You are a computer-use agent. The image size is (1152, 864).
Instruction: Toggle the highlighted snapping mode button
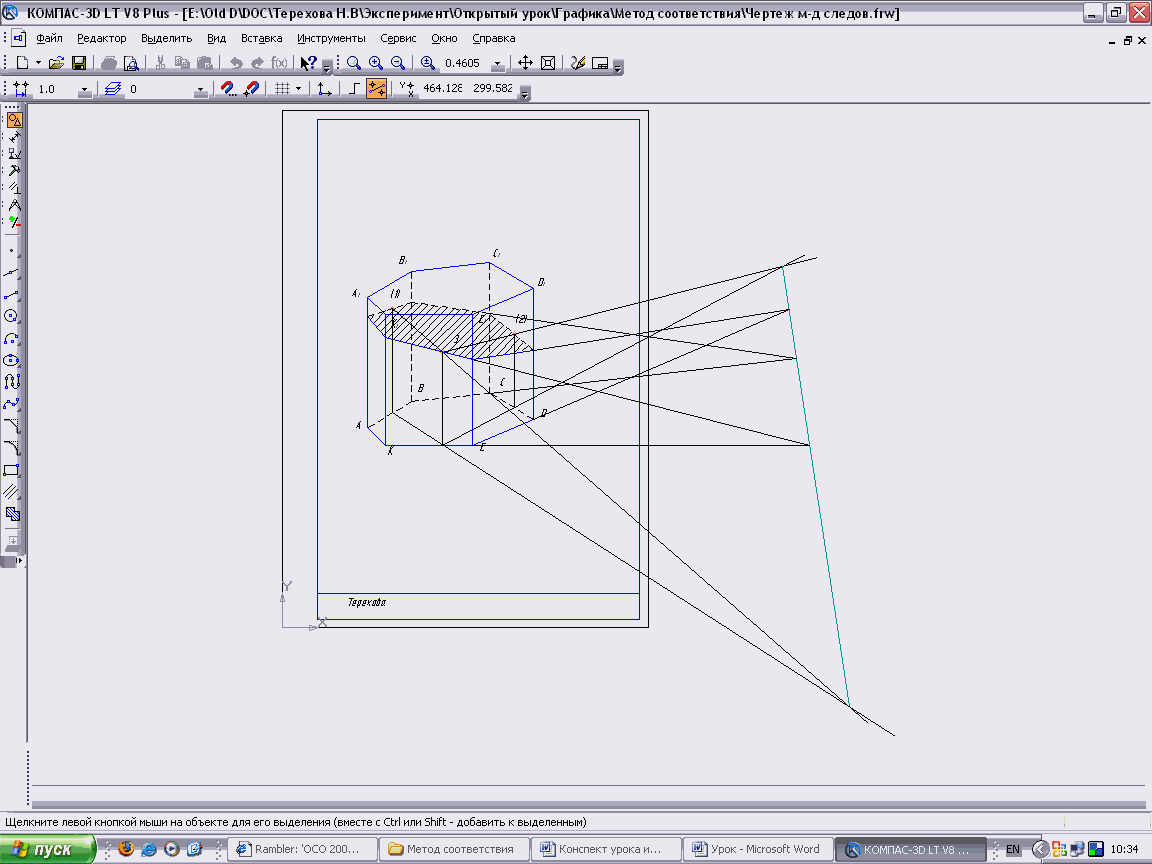pos(377,89)
